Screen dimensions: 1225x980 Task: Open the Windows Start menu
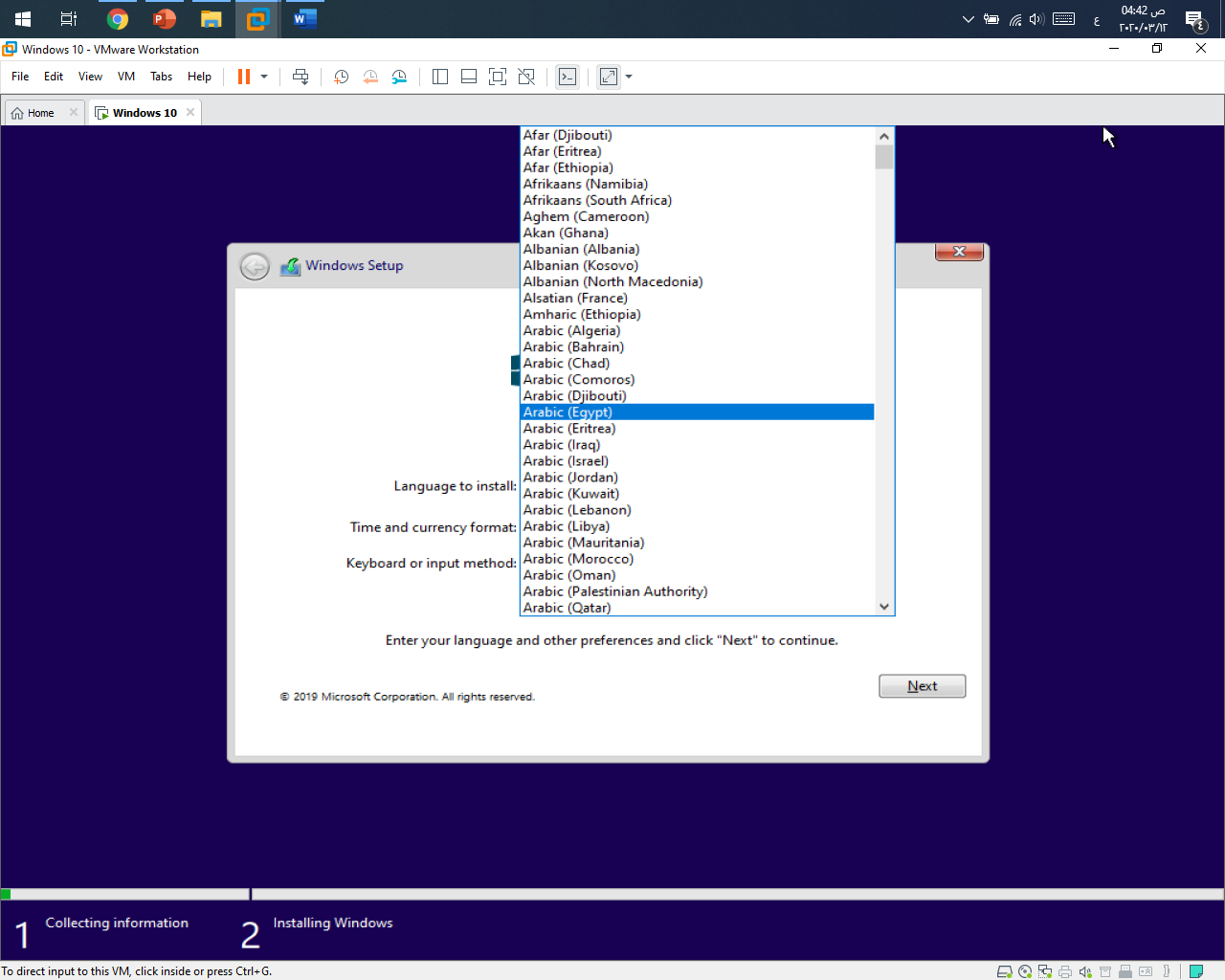(23, 19)
